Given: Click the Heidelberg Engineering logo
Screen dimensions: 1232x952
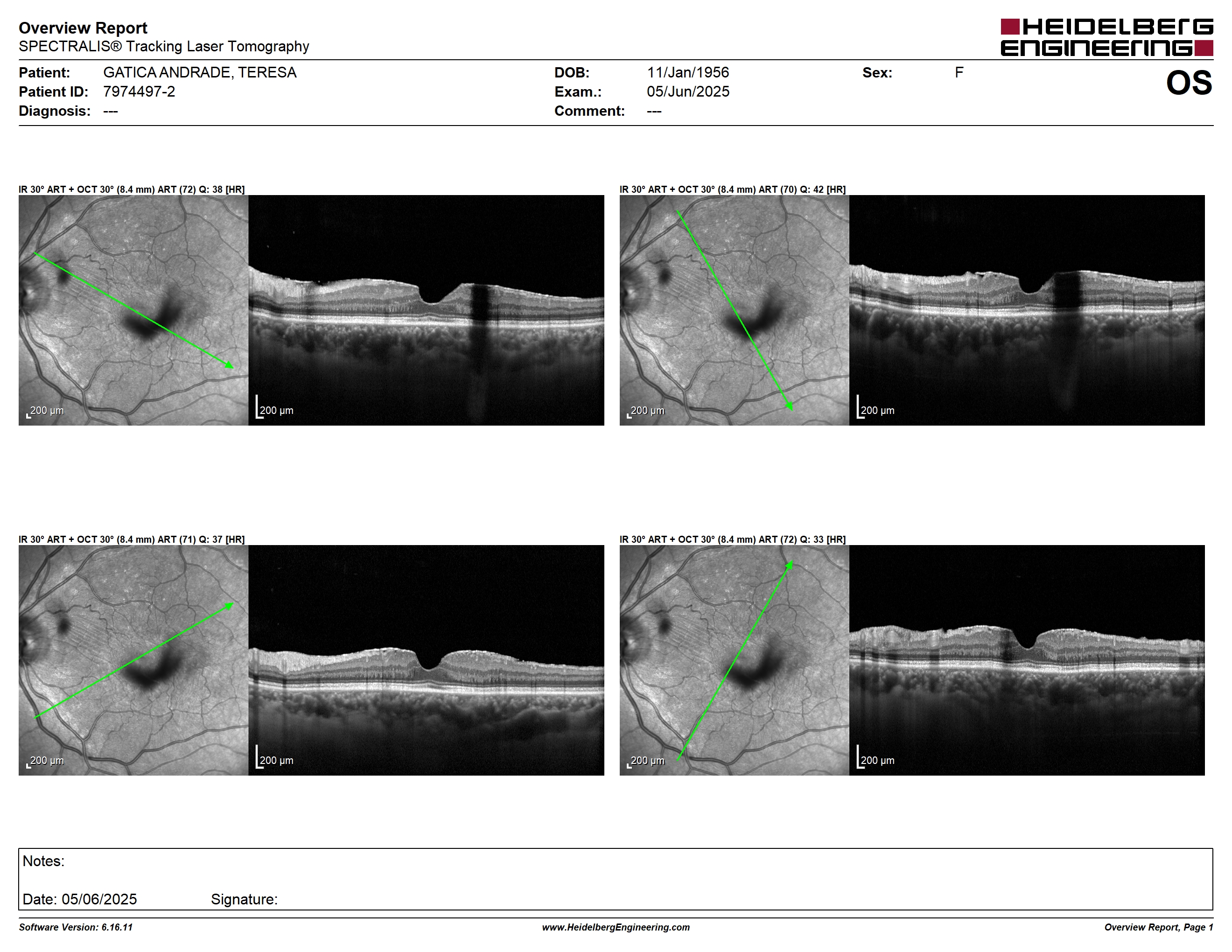Looking at the screenshot, I should [1107, 37].
